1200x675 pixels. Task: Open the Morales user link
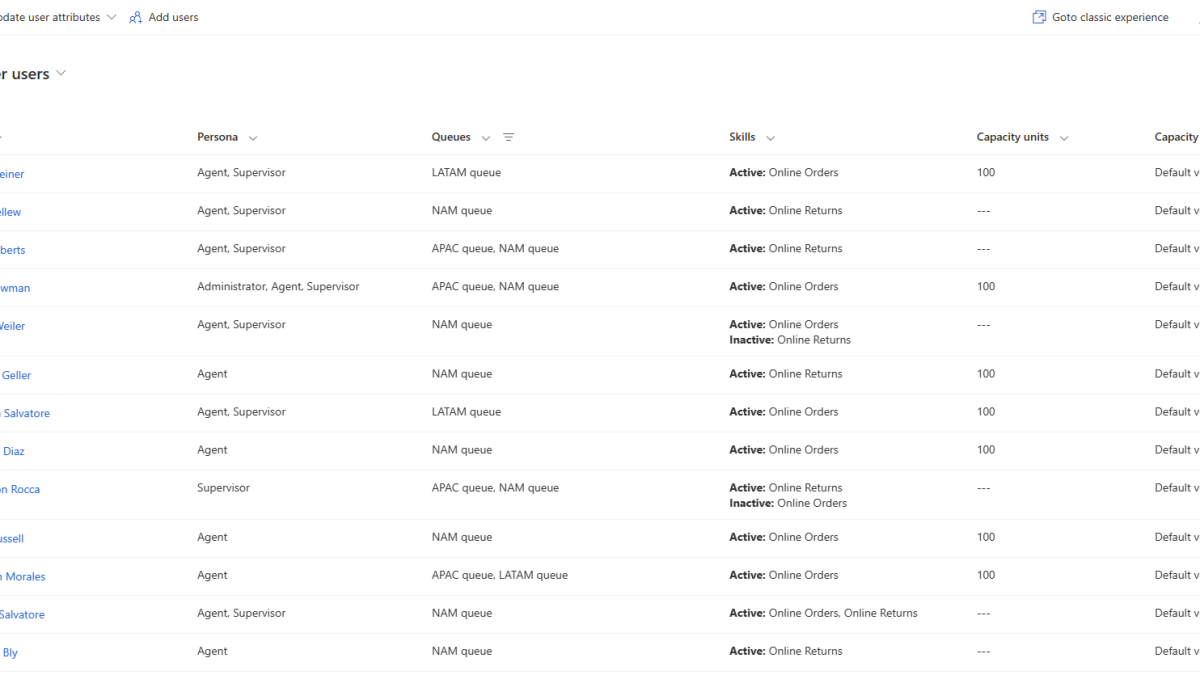point(22,576)
